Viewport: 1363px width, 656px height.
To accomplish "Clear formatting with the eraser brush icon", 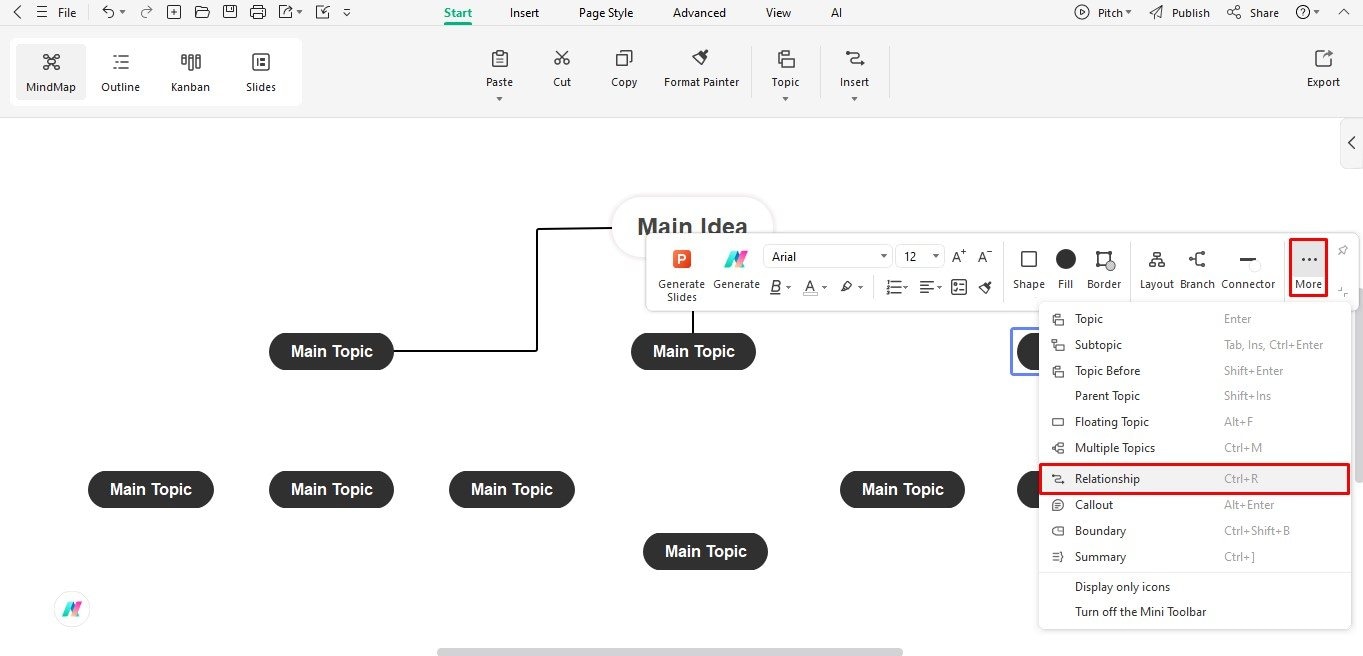I will pos(985,287).
